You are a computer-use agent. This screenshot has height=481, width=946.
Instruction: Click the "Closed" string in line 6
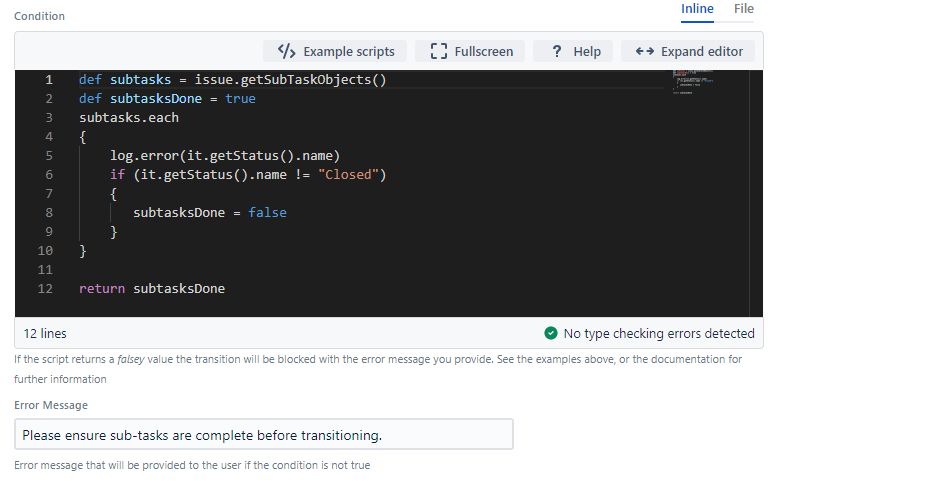(x=348, y=175)
